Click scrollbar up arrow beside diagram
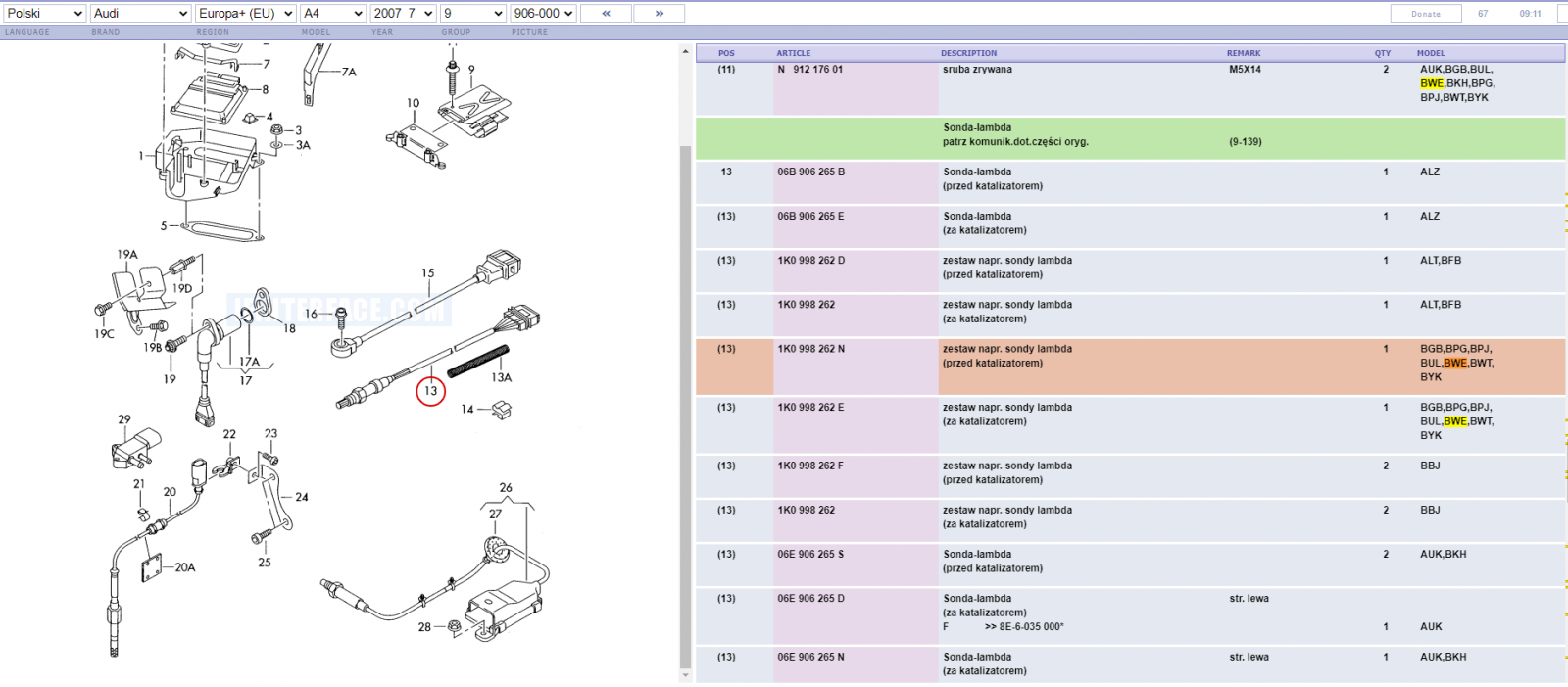 (x=685, y=51)
